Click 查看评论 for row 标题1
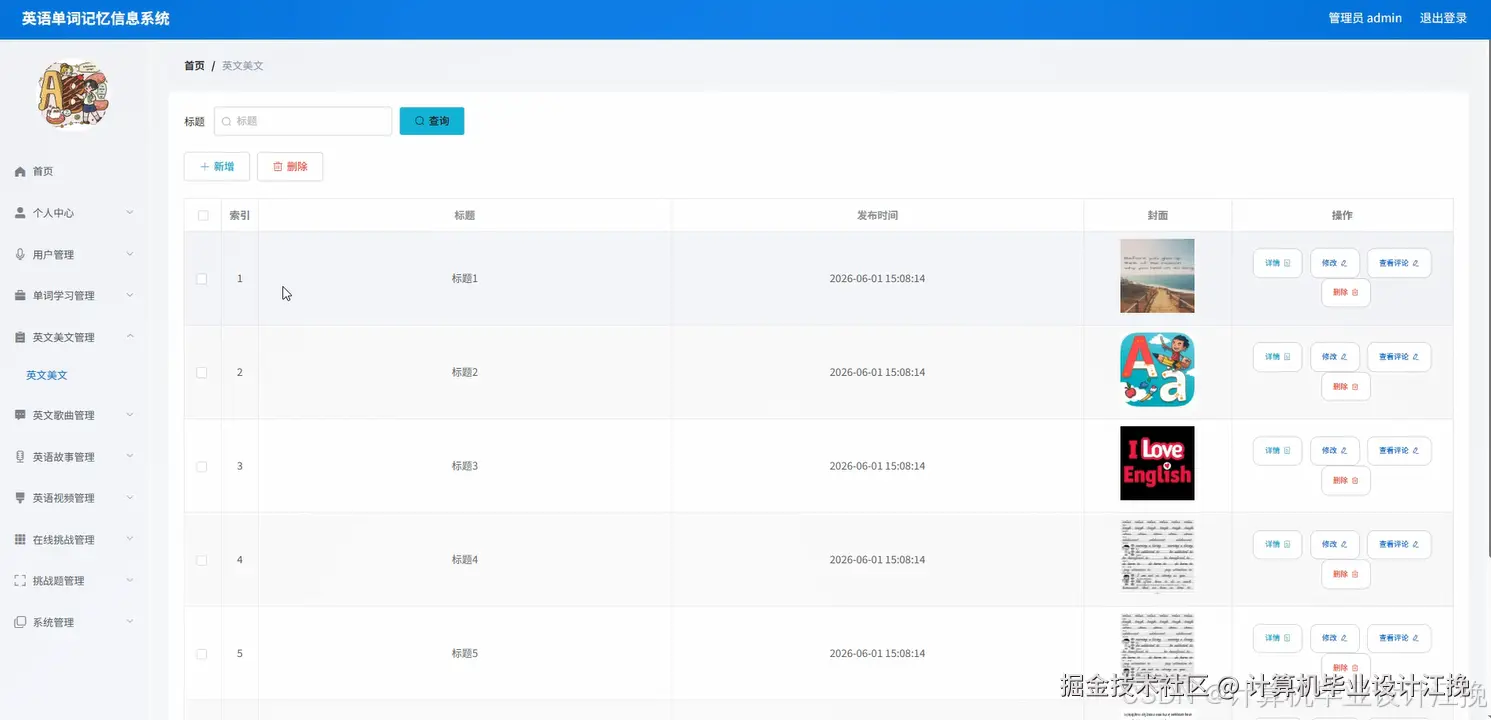Image resolution: width=1491 pixels, height=720 pixels. 1399,263
